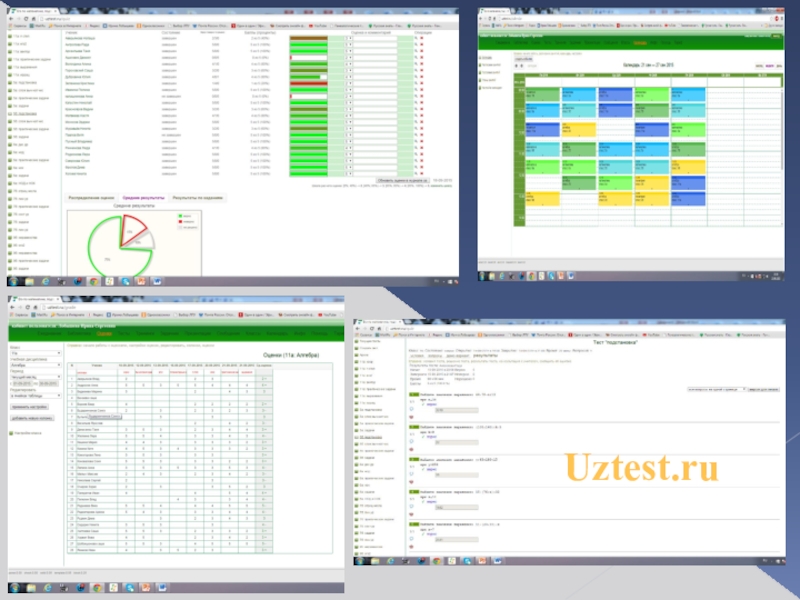Click Start button in the calendar window taskbar

tap(482, 276)
